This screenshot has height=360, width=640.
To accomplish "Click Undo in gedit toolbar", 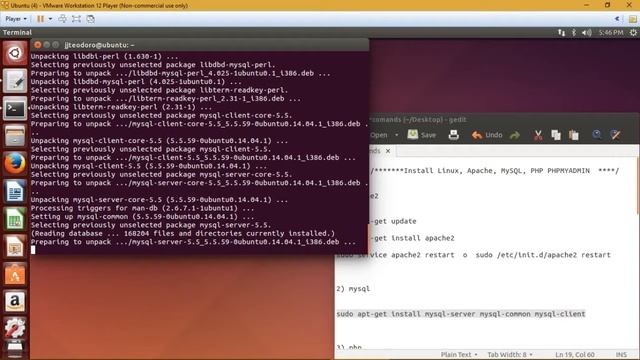I will 487,135.
